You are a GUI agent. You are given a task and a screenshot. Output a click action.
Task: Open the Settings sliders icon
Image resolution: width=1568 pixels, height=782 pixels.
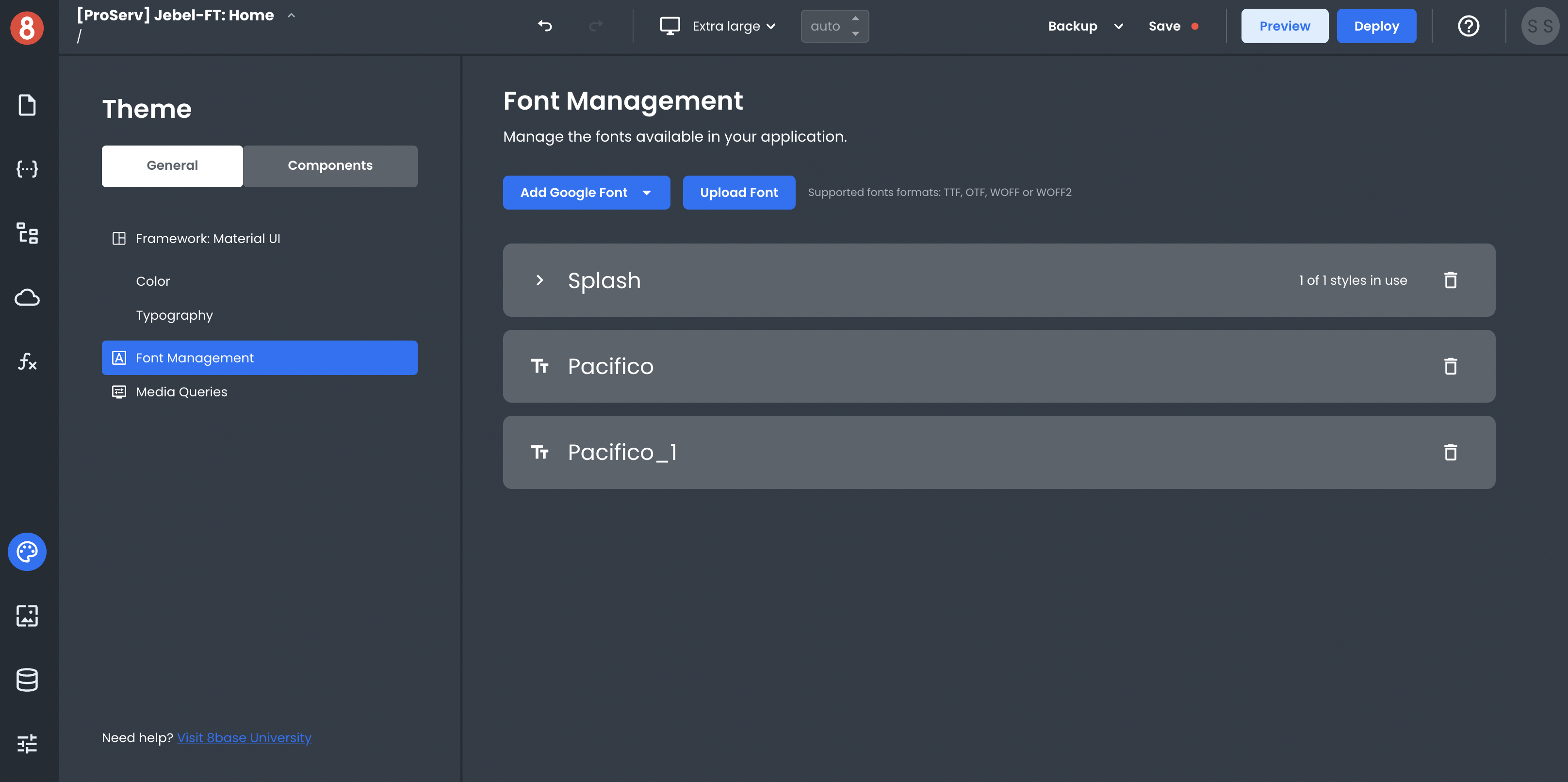(x=27, y=743)
